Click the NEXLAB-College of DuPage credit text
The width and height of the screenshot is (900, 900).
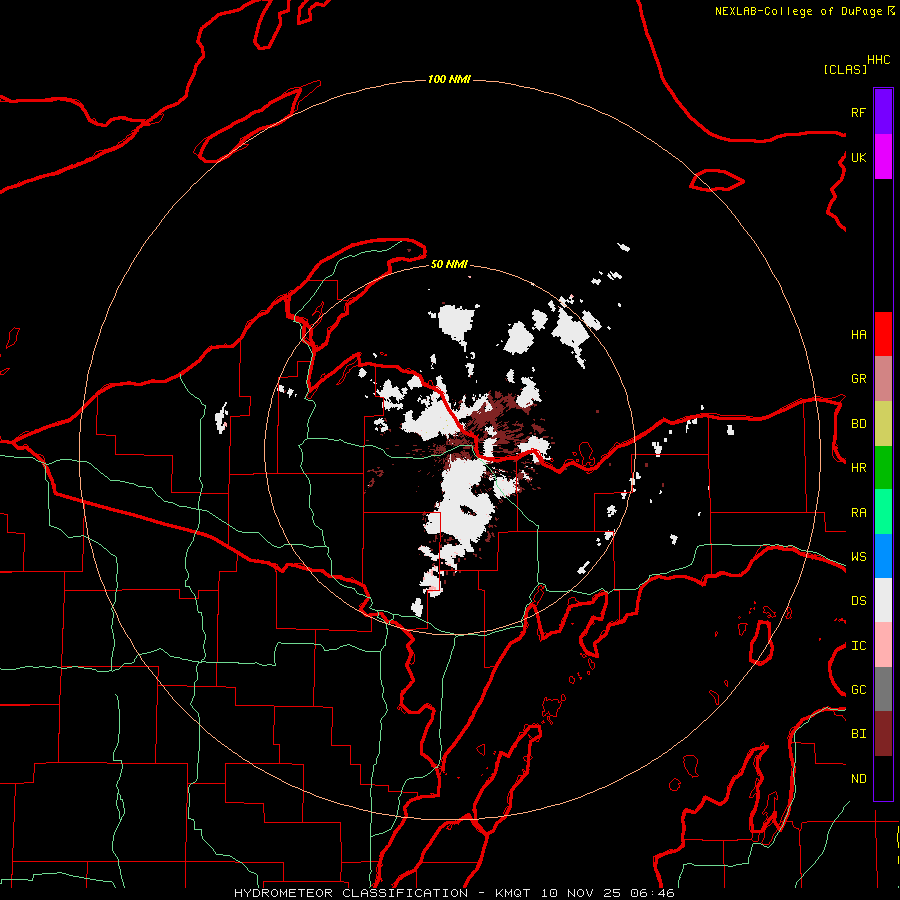pos(799,11)
